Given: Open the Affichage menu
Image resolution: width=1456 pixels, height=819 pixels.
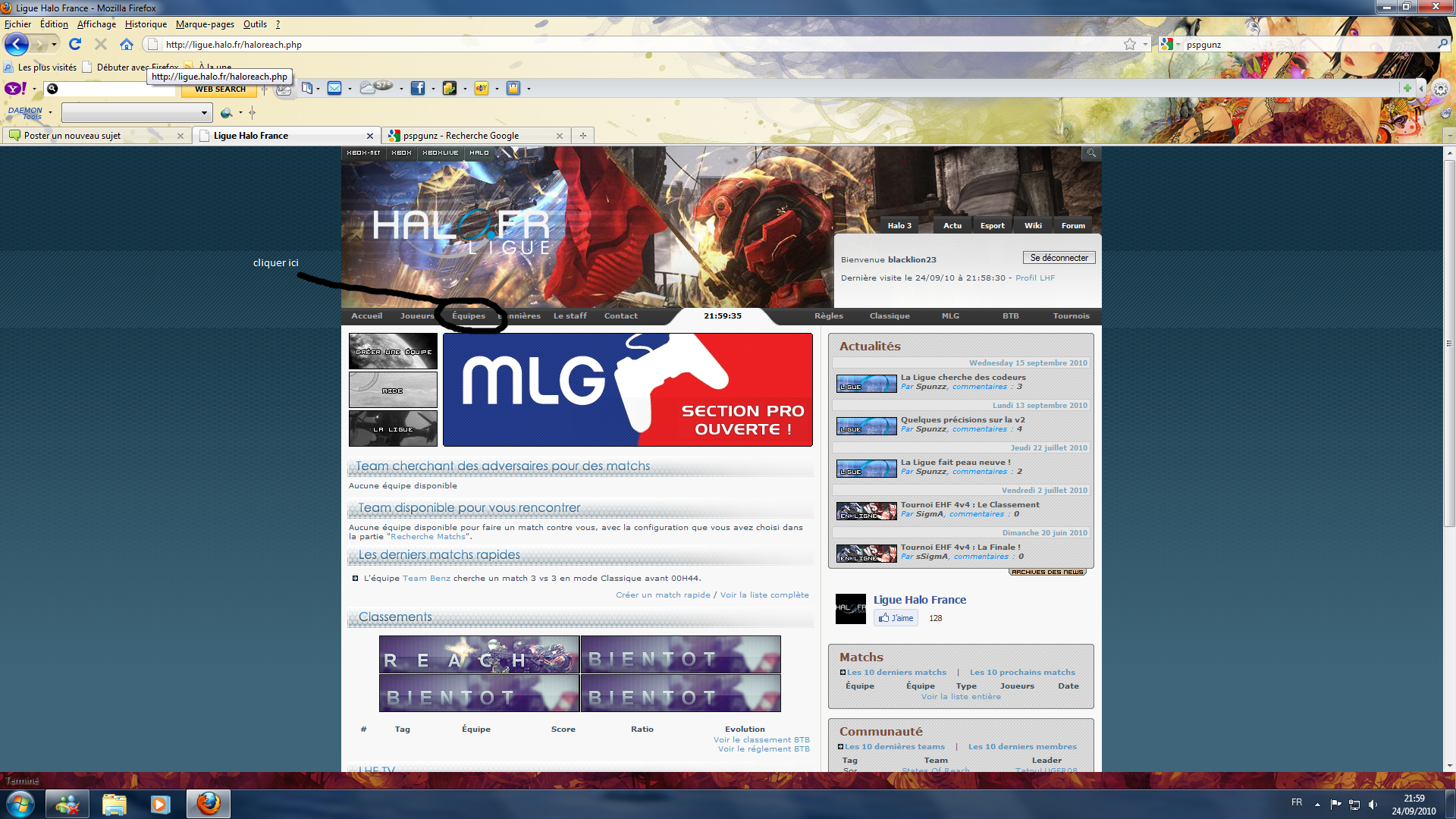Looking at the screenshot, I should tap(96, 24).
